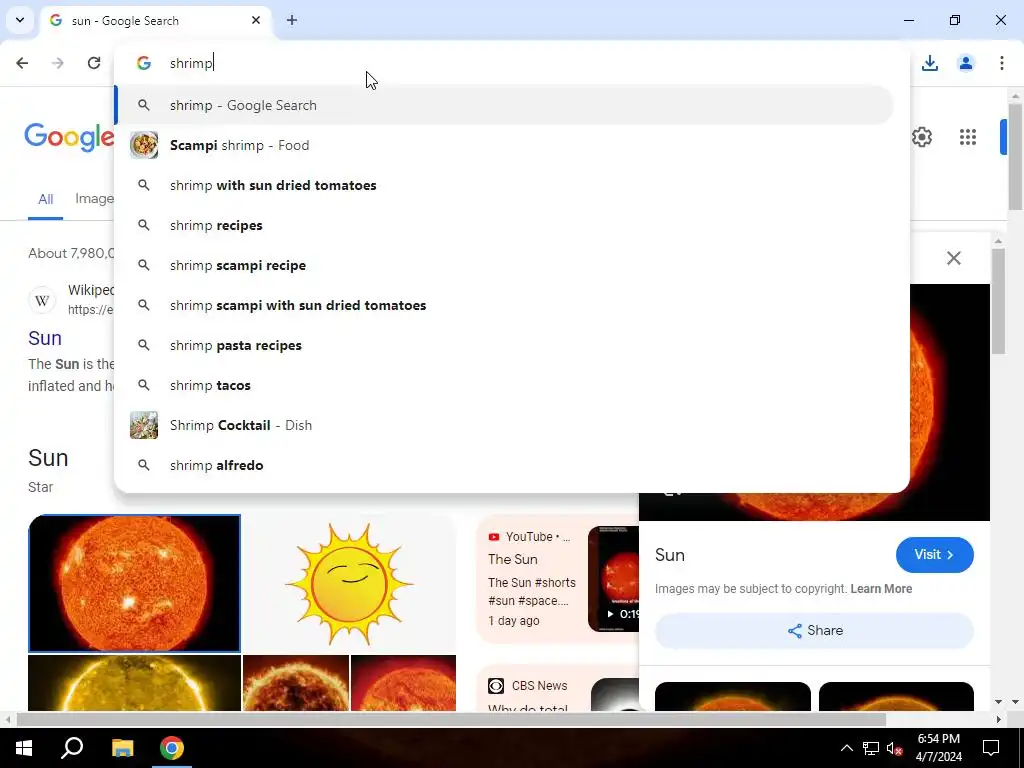
Task: Select the 'shrimp recipes' suggestion
Action: point(504,225)
